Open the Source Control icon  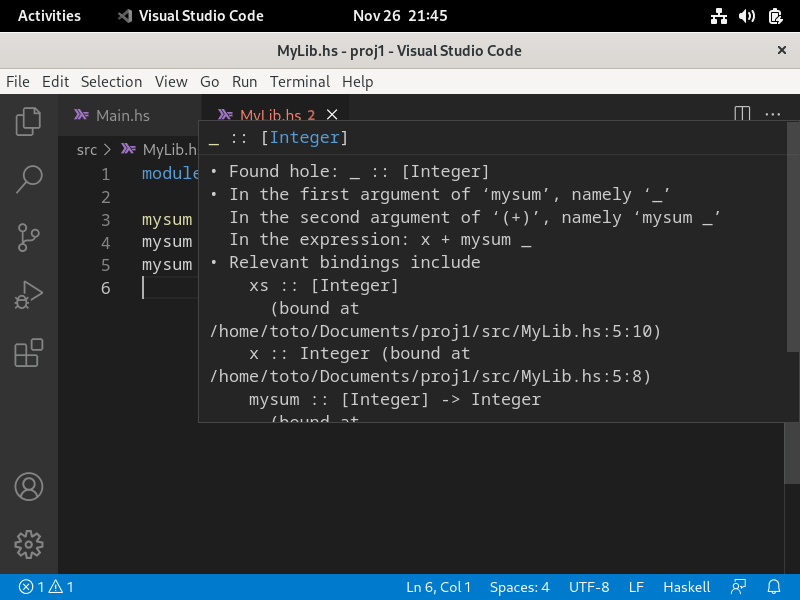coord(28,237)
